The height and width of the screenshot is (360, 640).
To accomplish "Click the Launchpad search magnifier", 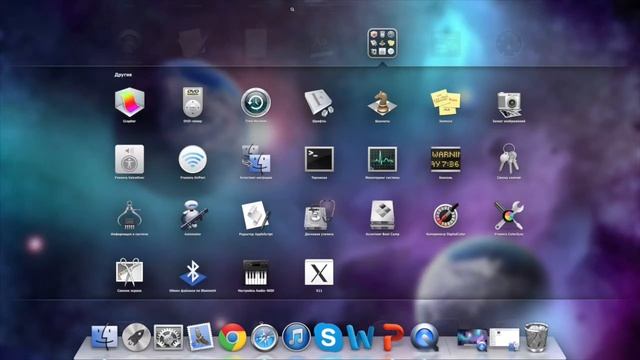I will coord(292,9).
